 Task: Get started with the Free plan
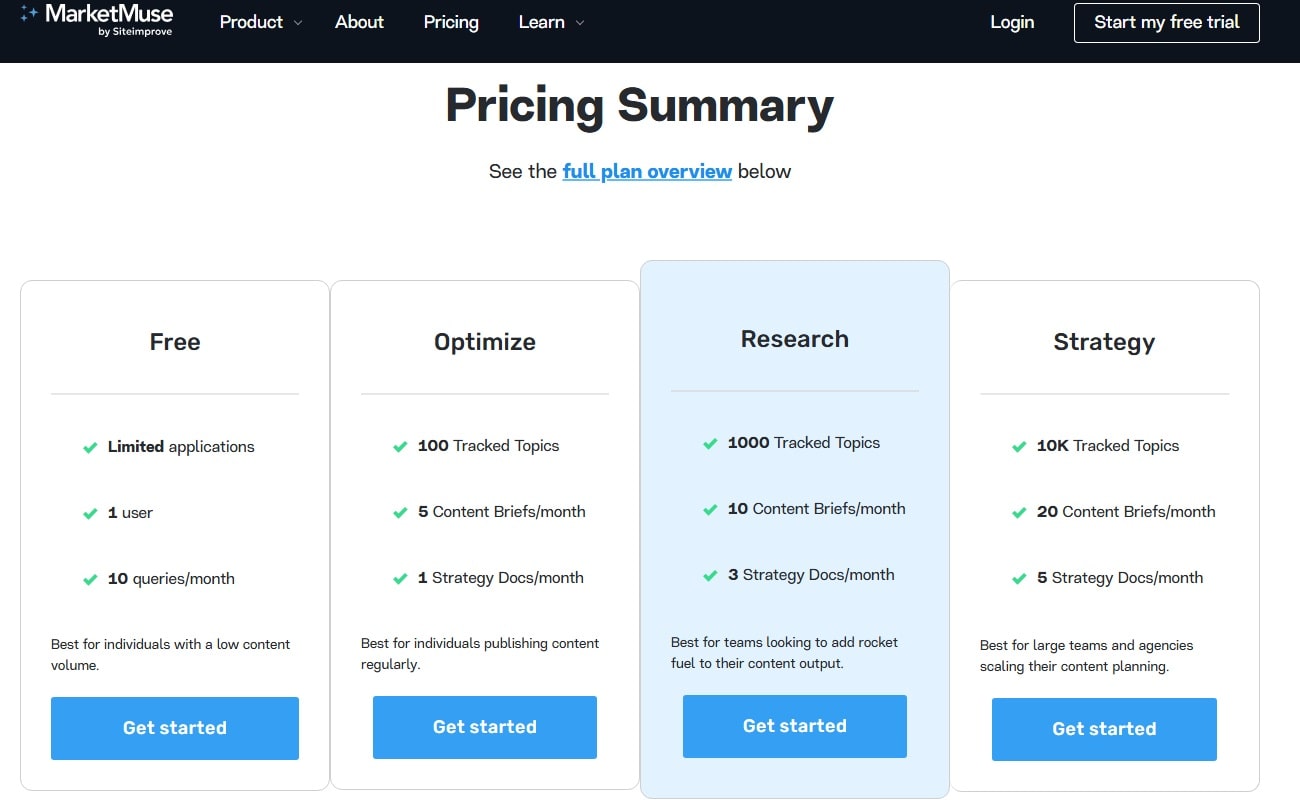[x=174, y=727]
